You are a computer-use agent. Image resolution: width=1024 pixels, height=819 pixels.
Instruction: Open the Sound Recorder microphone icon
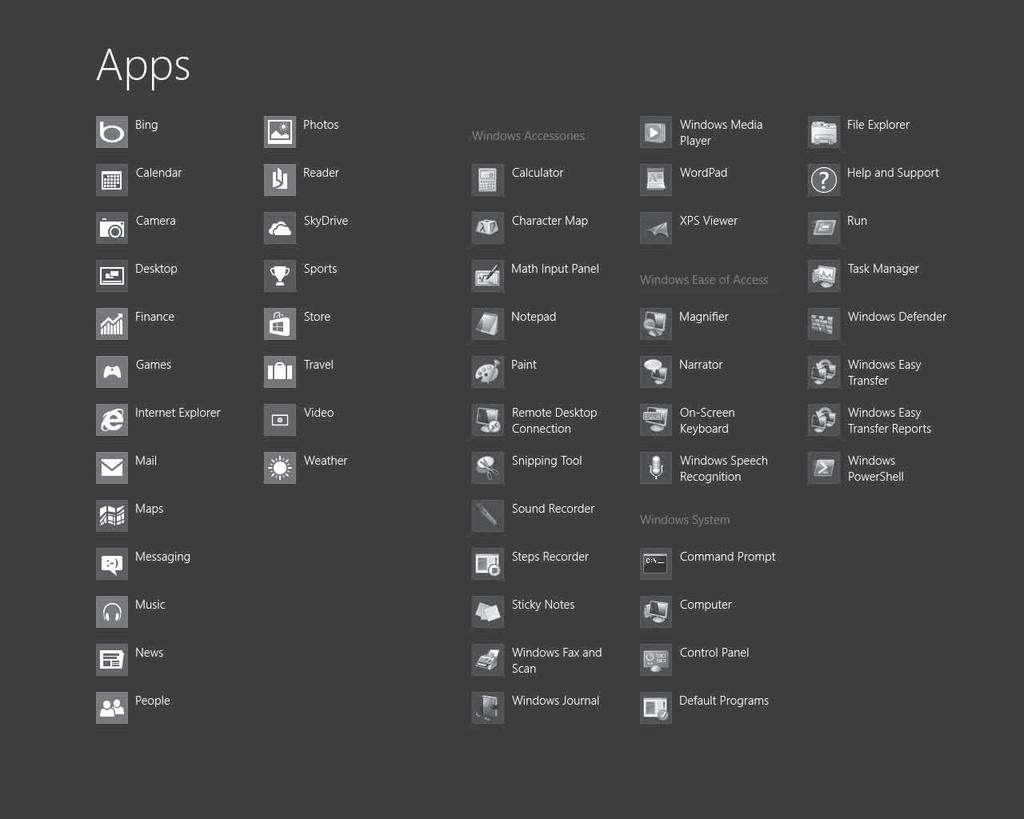[488, 516]
